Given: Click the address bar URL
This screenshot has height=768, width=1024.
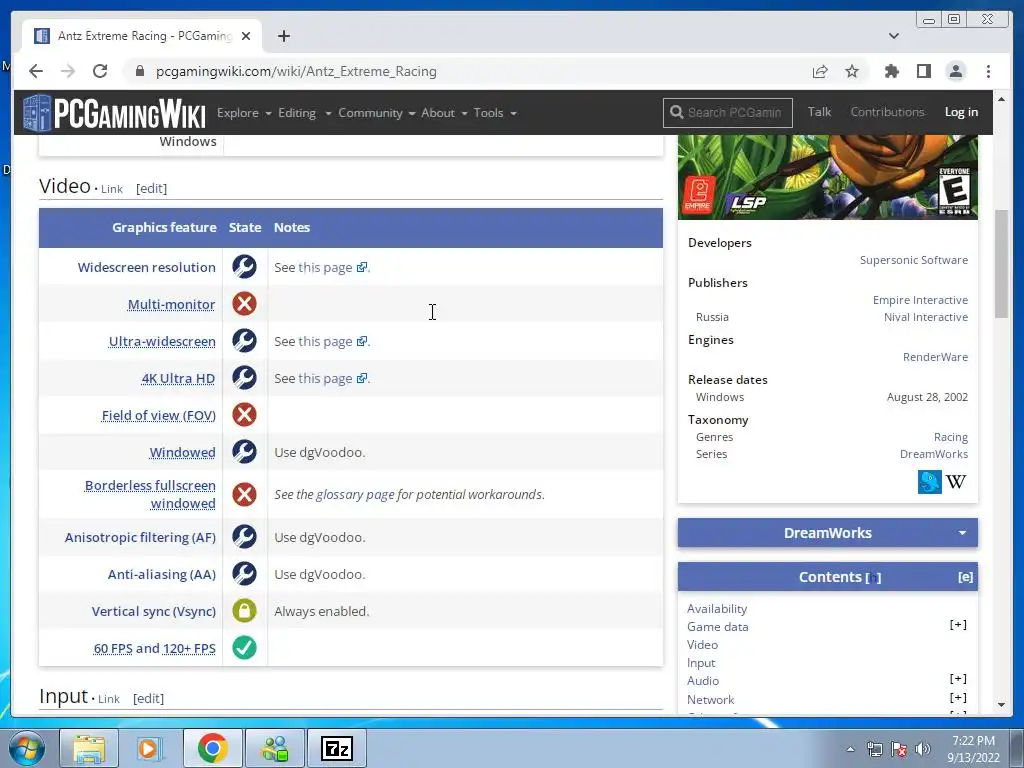Looking at the screenshot, I should click(x=296, y=71).
